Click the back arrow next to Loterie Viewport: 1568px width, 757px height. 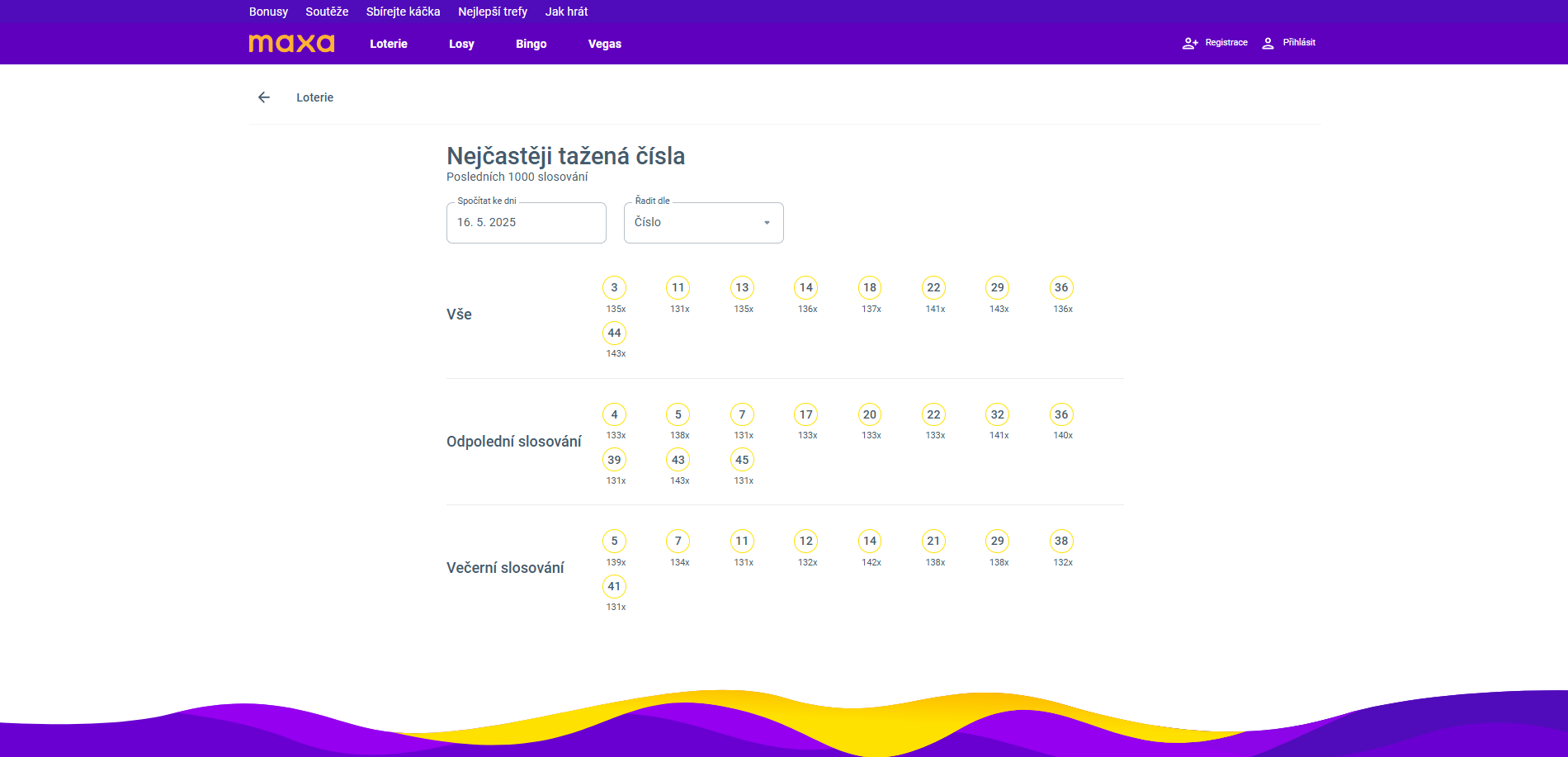[x=264, y=97]
